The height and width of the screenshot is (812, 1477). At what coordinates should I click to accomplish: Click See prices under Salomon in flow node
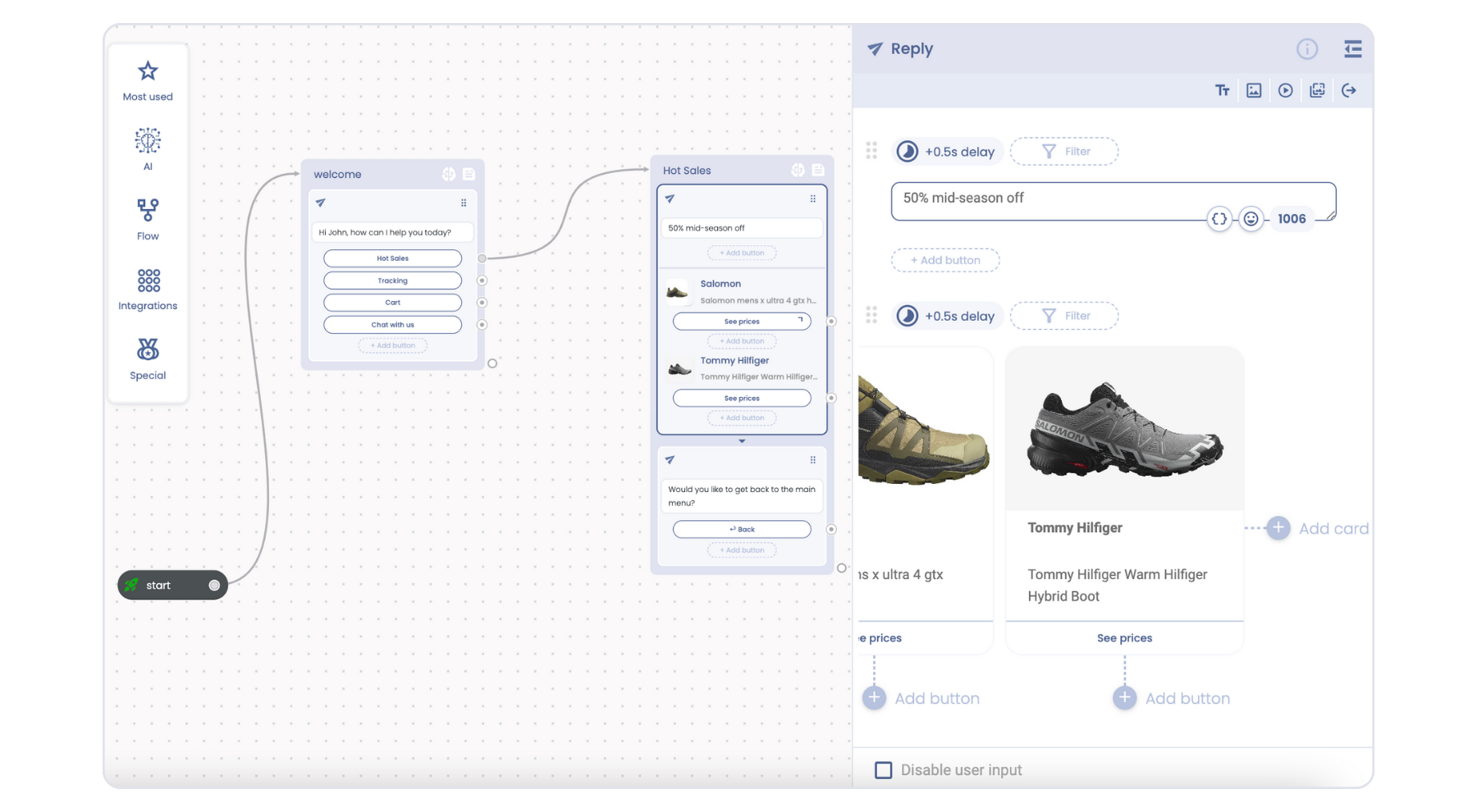pyautogui.click(x=742, y=322)
